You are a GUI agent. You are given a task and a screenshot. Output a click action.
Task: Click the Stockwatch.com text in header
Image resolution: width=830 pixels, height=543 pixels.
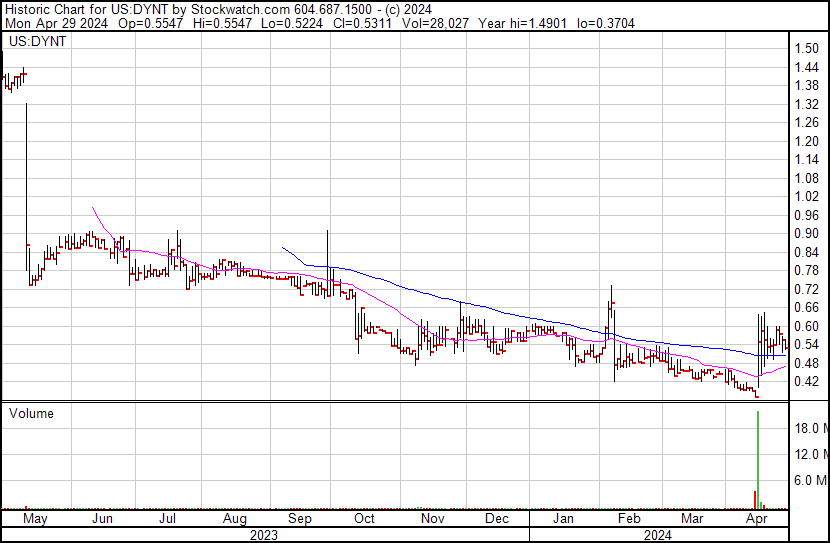240,10
